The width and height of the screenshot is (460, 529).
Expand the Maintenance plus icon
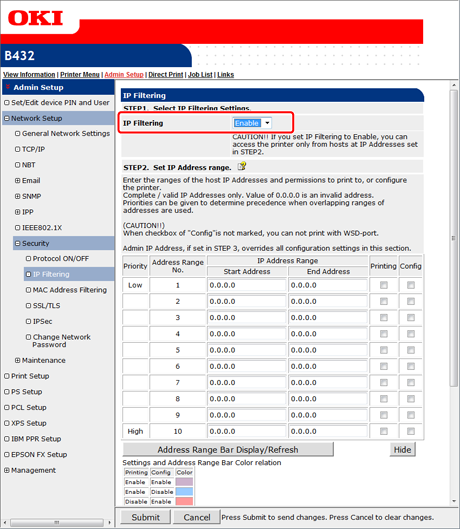[18, 360]
